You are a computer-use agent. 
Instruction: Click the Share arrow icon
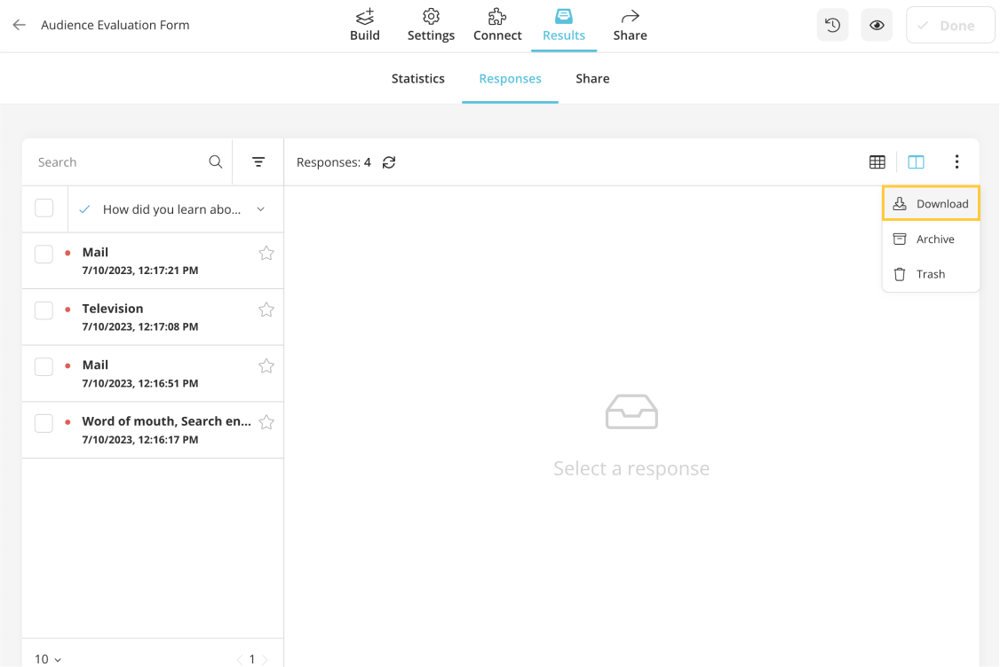click(629, 25)
